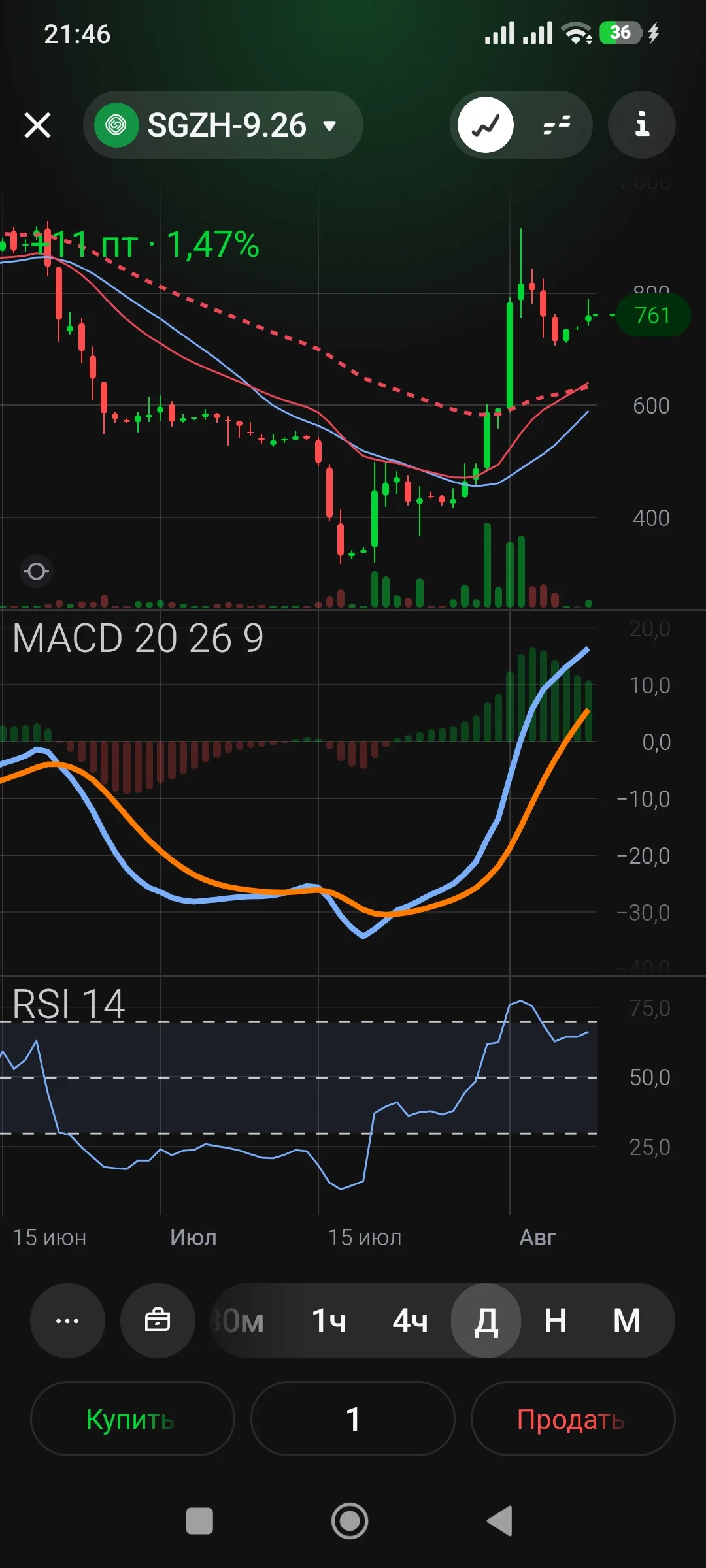Open the briefcase portfolio button
Screen dimensions: 706x1568
click(x=158, y=1320)
